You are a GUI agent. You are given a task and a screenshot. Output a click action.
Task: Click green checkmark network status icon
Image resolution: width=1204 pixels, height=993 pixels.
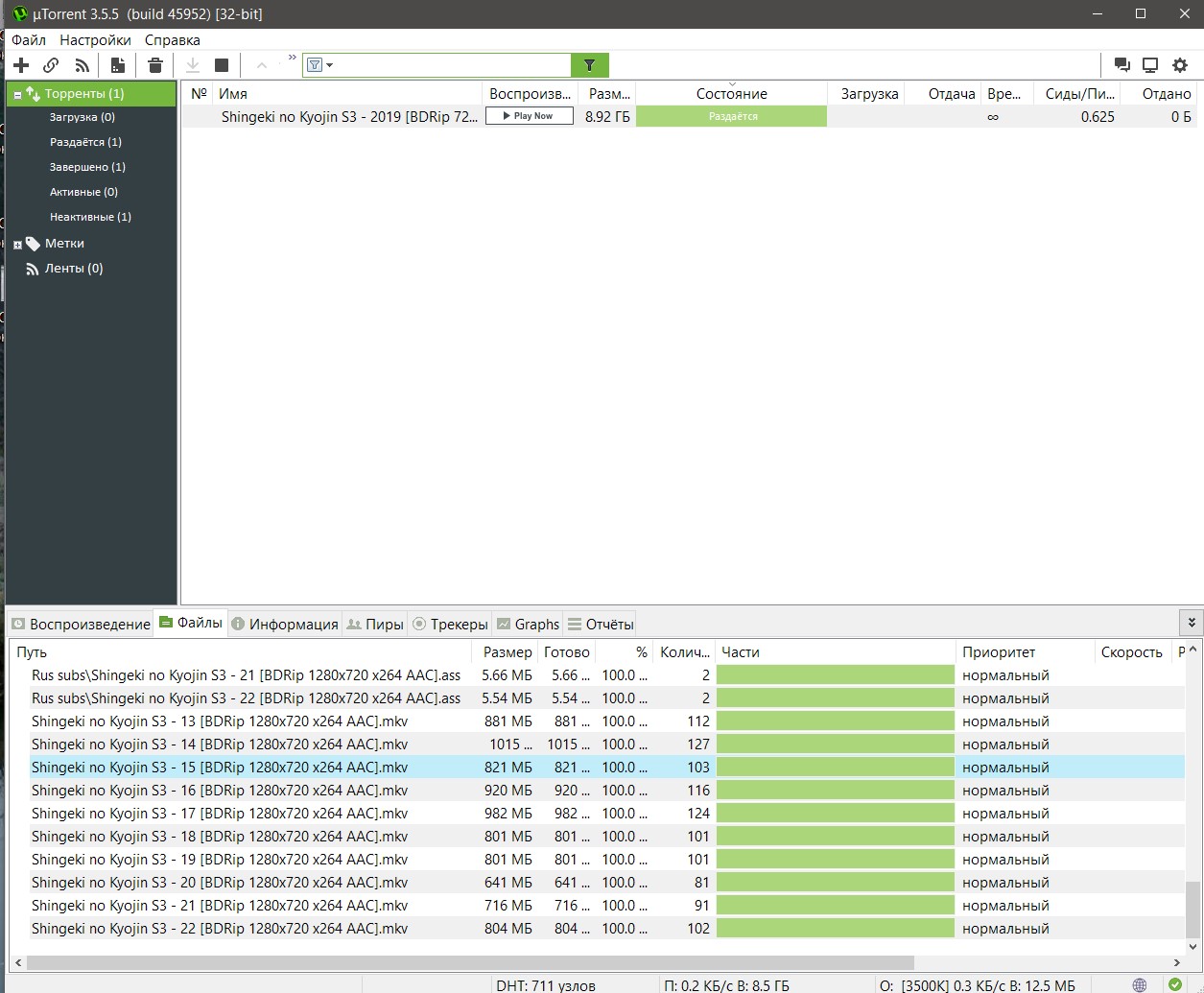1175,985
